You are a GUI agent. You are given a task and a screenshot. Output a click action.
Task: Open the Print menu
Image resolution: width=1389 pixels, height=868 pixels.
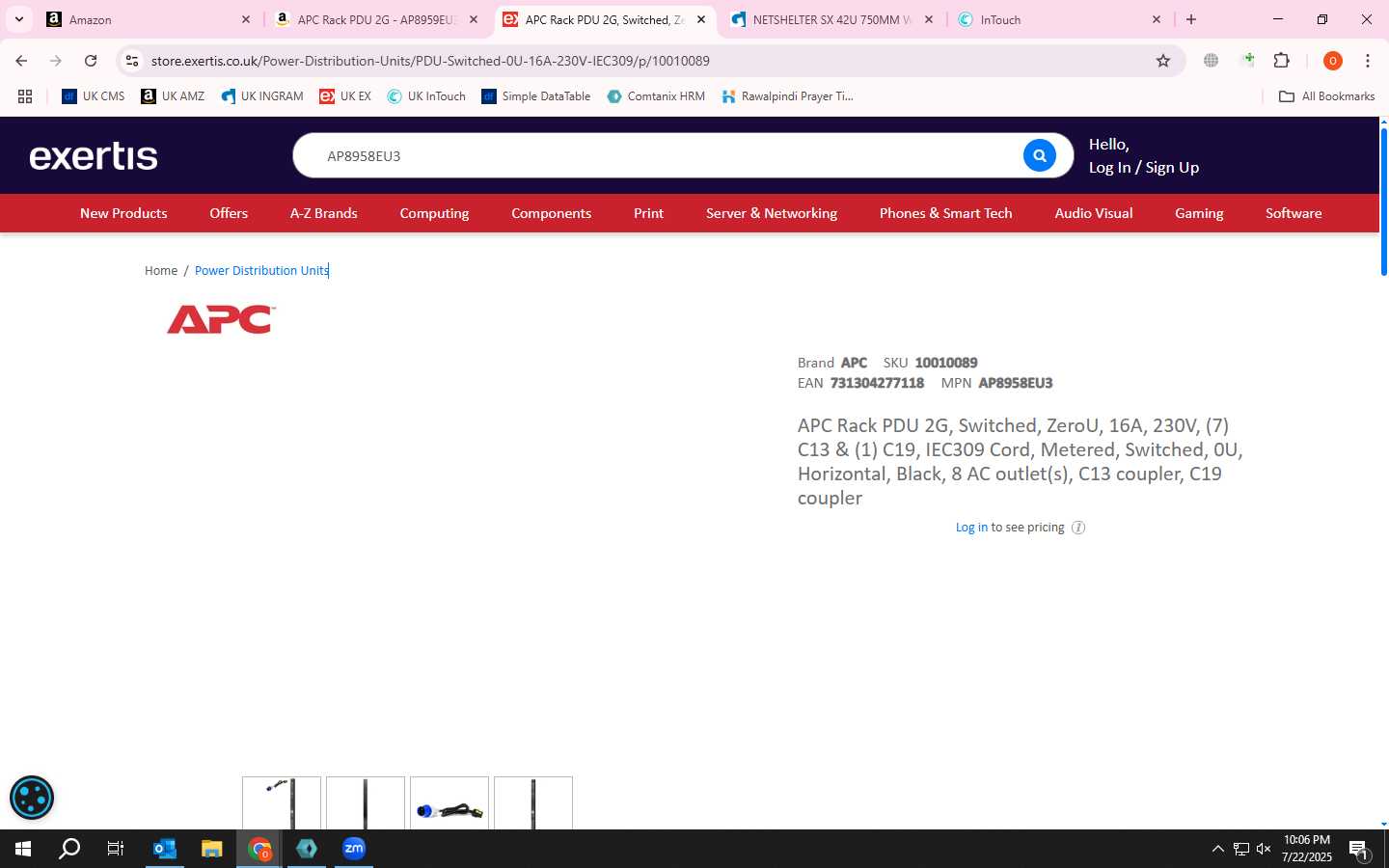648,213
